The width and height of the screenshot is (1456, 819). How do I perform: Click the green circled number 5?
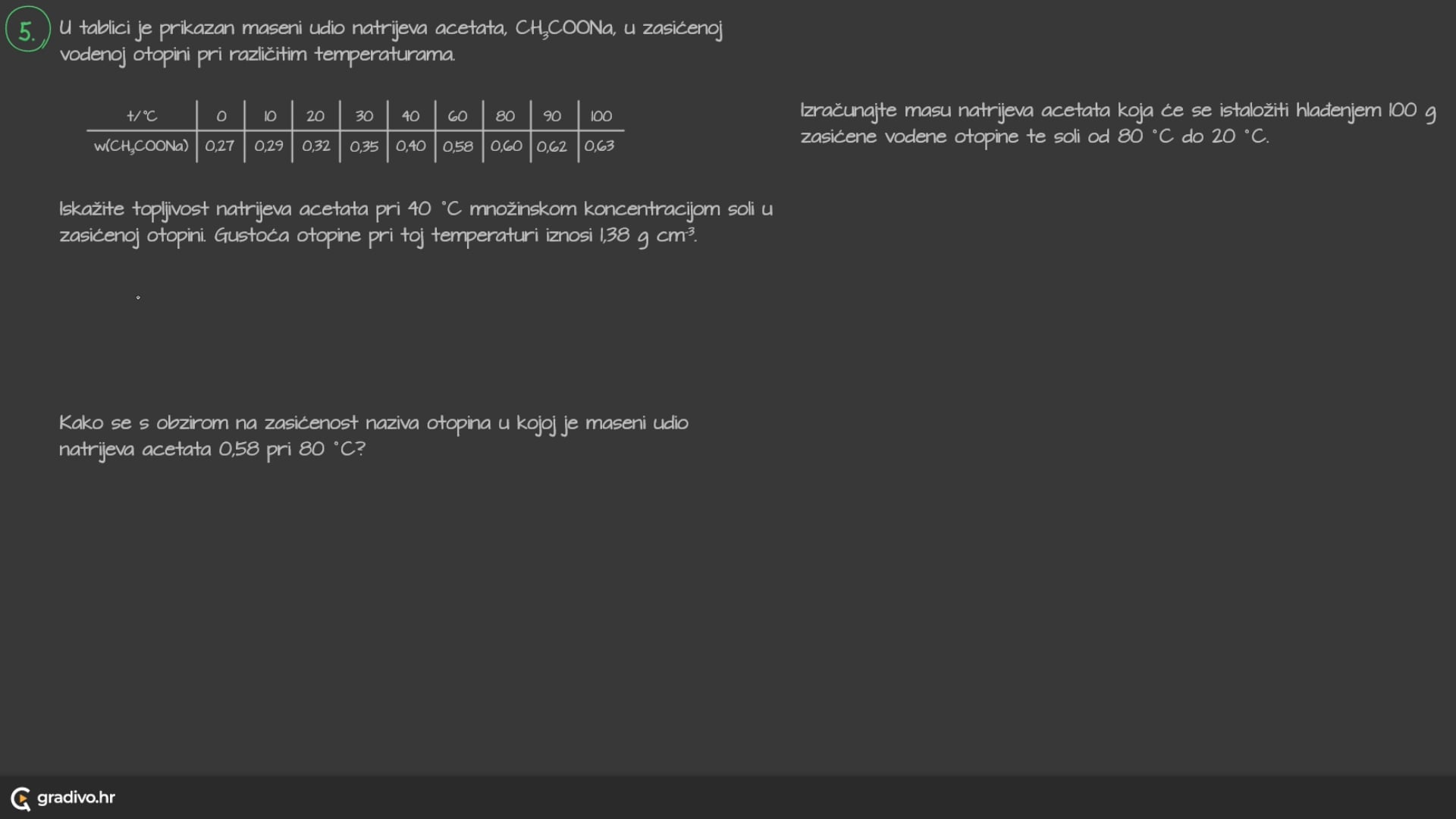[x=27, y=30]
